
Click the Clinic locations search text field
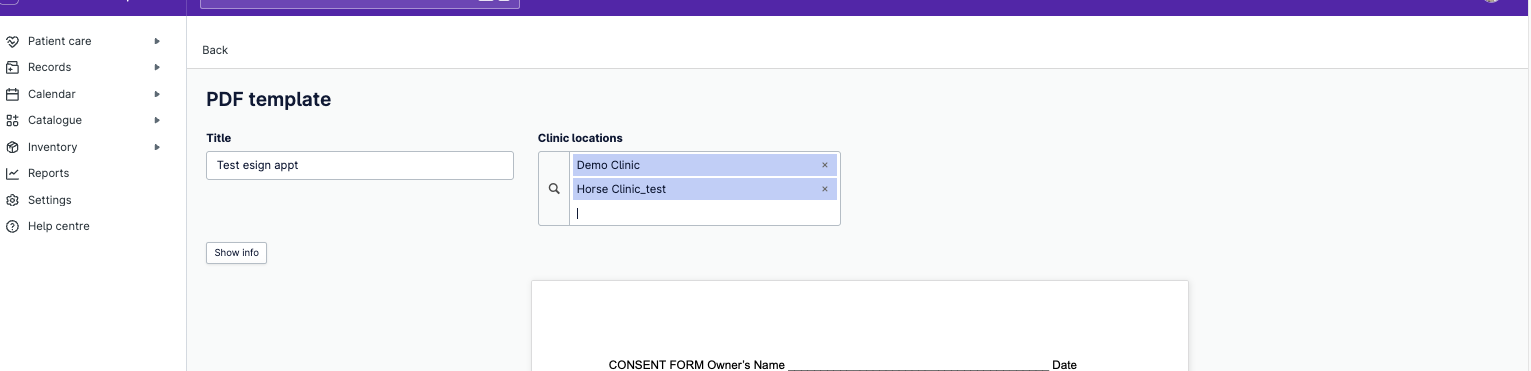pyautogui.click(x=704, y=213)
